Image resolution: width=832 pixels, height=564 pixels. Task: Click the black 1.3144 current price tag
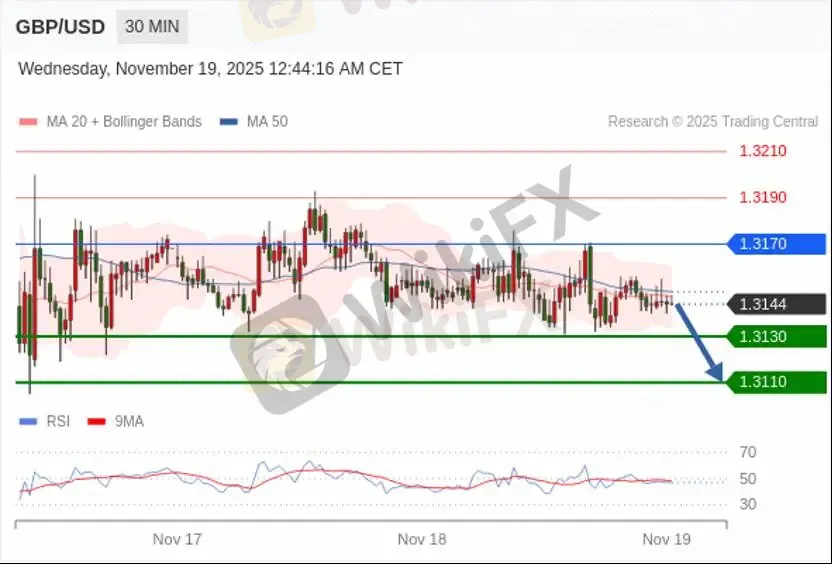tap(776, 304)
